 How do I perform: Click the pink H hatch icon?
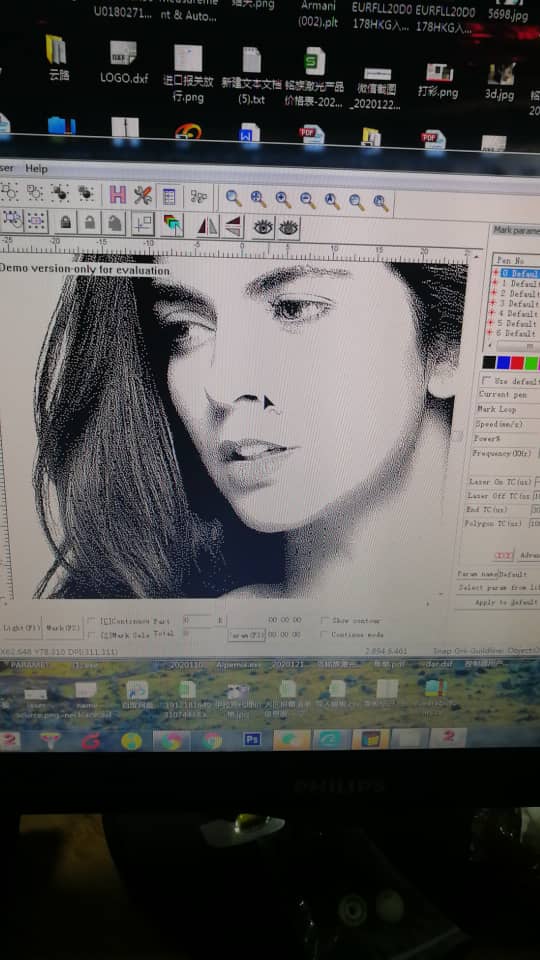click(118, 195)
